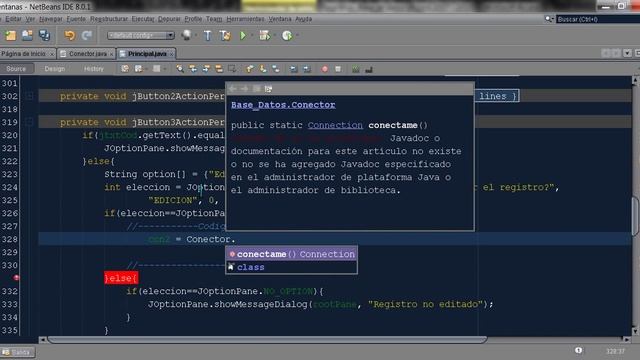The height and width of the screenshot is (360, 640).
Task: Click the uncomment code icon
Action: tap(369, 69)
